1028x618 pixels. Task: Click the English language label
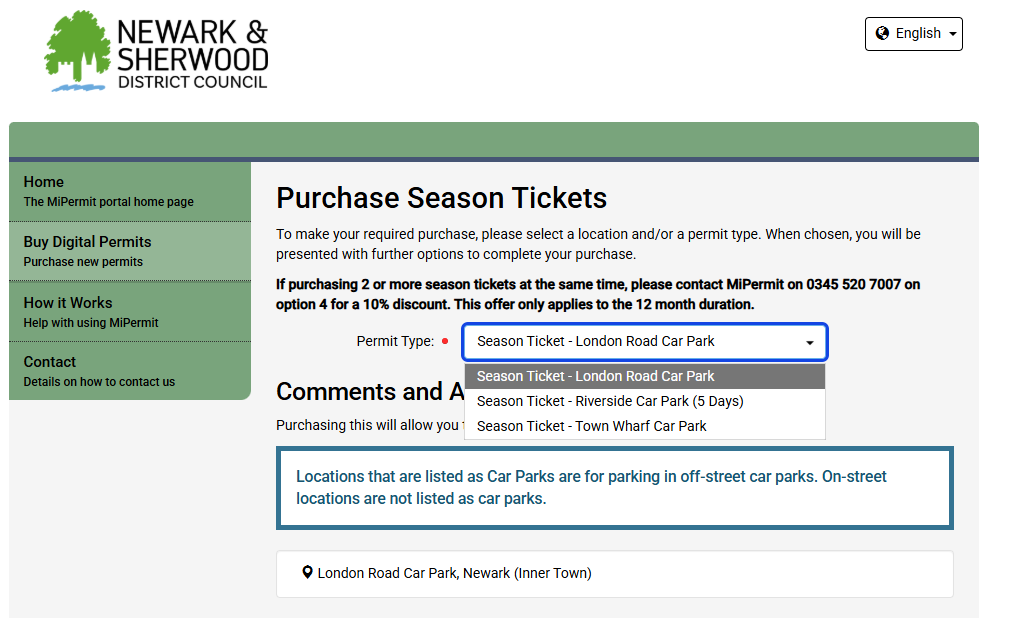tap(918, 33)
